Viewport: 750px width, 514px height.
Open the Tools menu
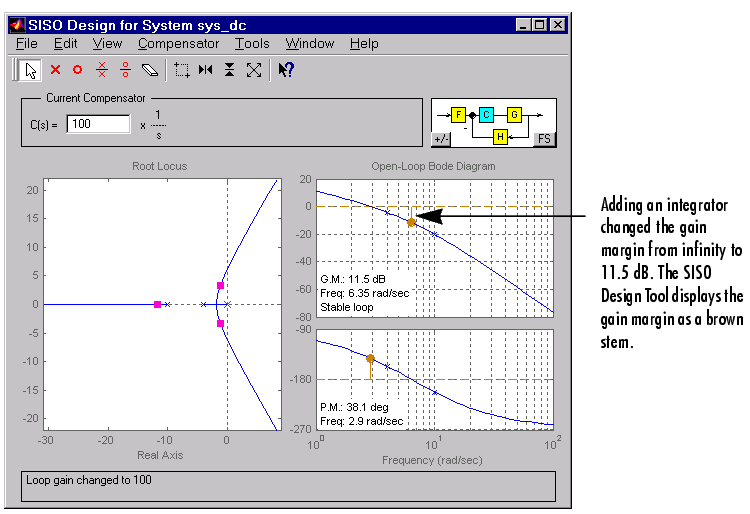click(252, 44)
